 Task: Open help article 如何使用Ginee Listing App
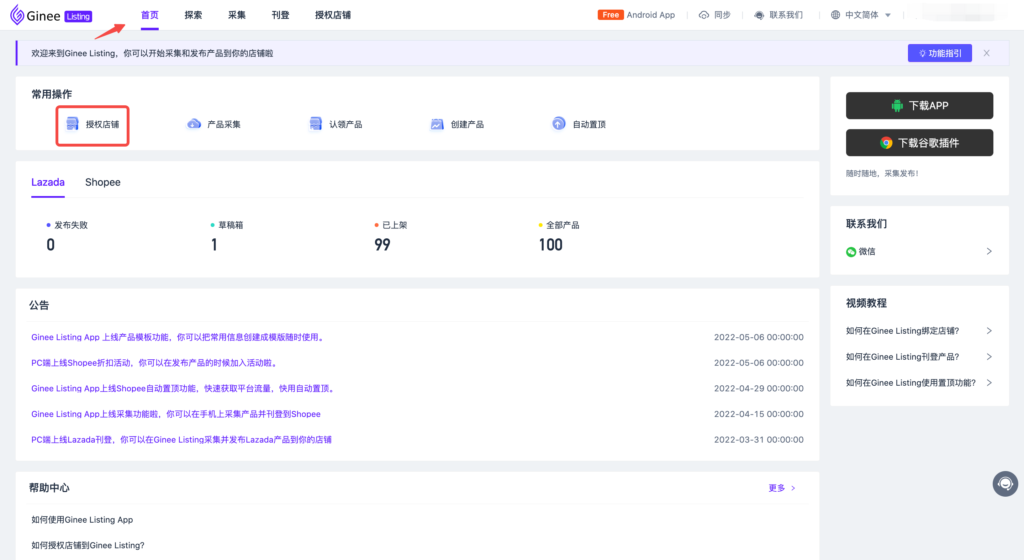point(82,520)
